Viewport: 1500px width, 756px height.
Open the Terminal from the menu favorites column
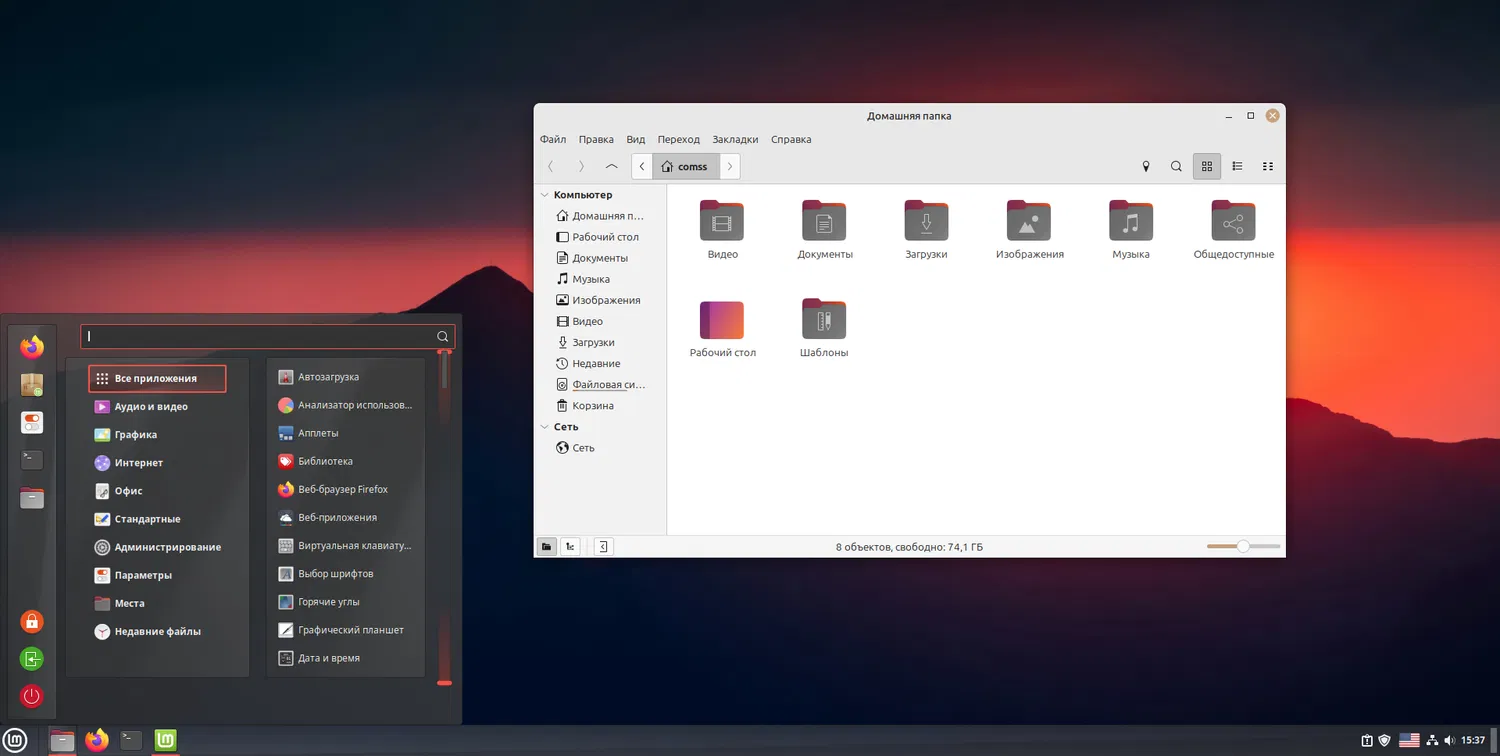(x=32, y=460)
